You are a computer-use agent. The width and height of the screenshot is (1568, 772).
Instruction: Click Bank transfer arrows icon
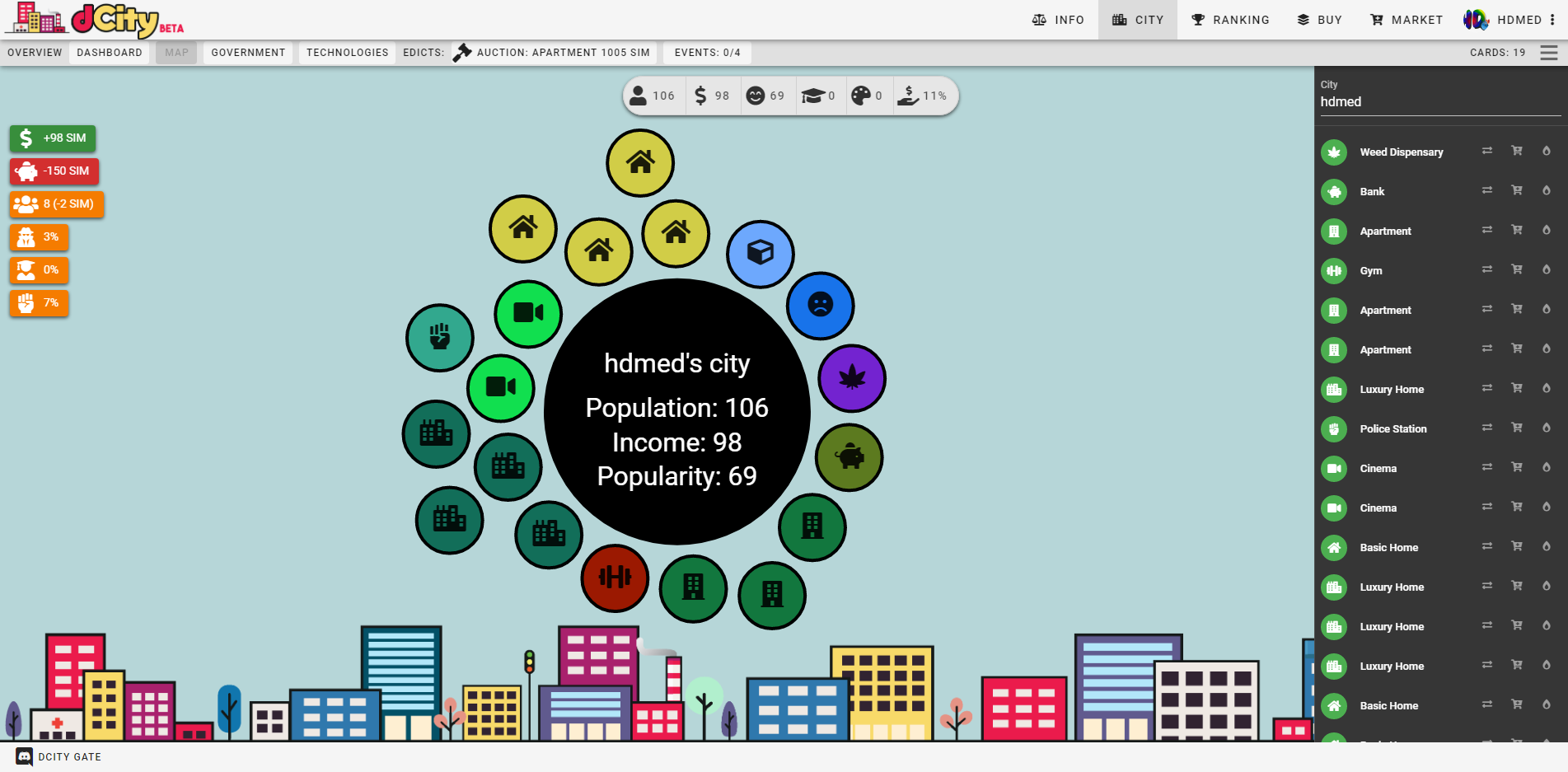point(1487,190)
